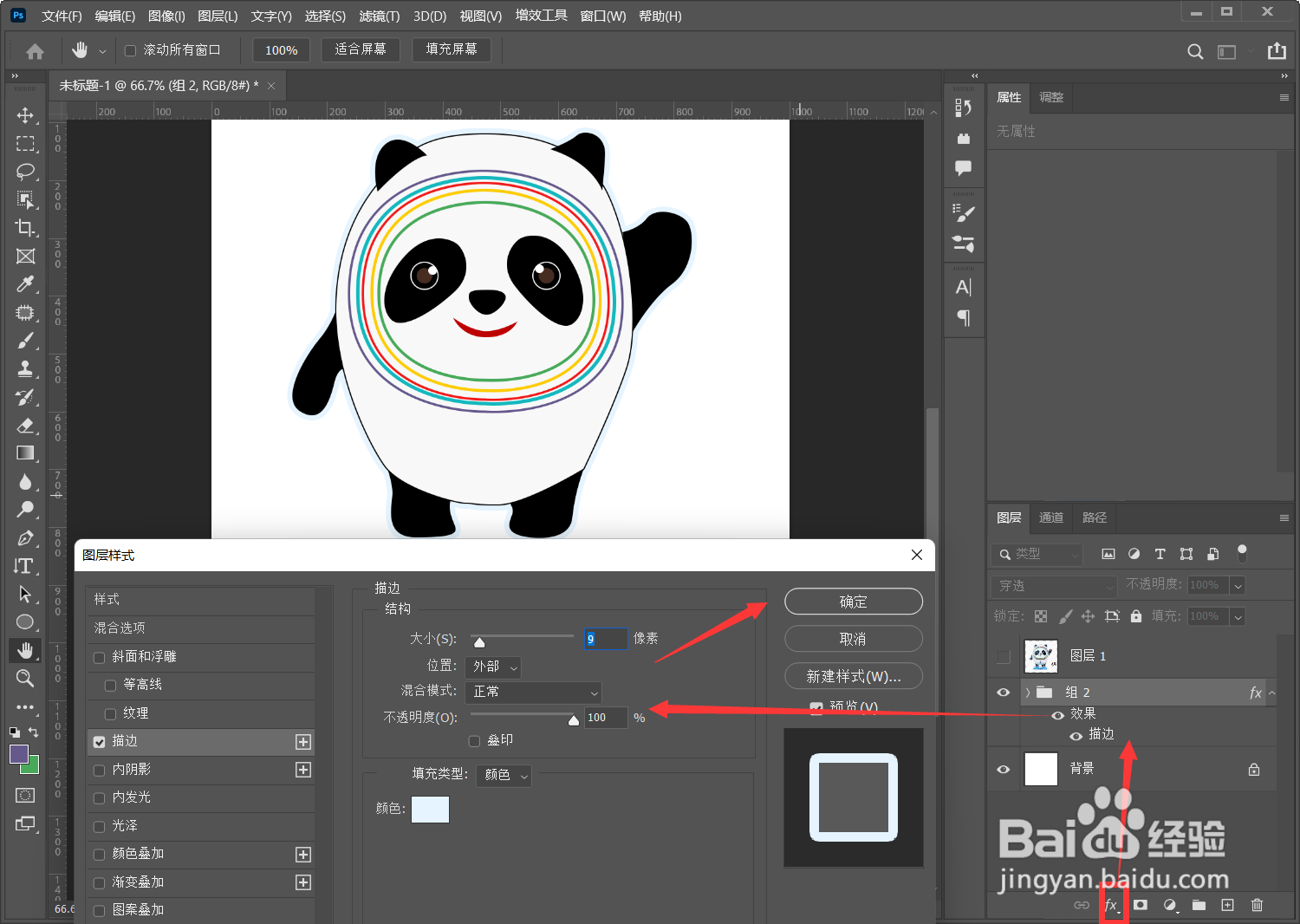Select the Pen tool
1300x924 pixels.
click(x=25, y=538)
